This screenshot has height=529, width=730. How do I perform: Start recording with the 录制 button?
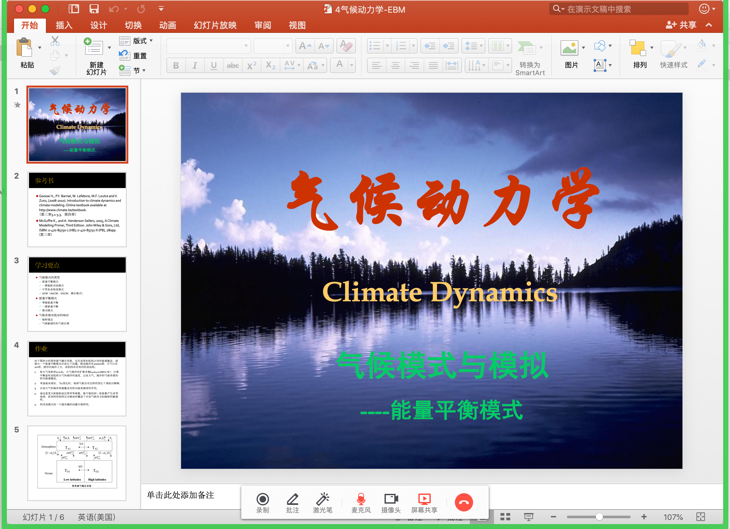pyautogui.click(x=262, y=499)
